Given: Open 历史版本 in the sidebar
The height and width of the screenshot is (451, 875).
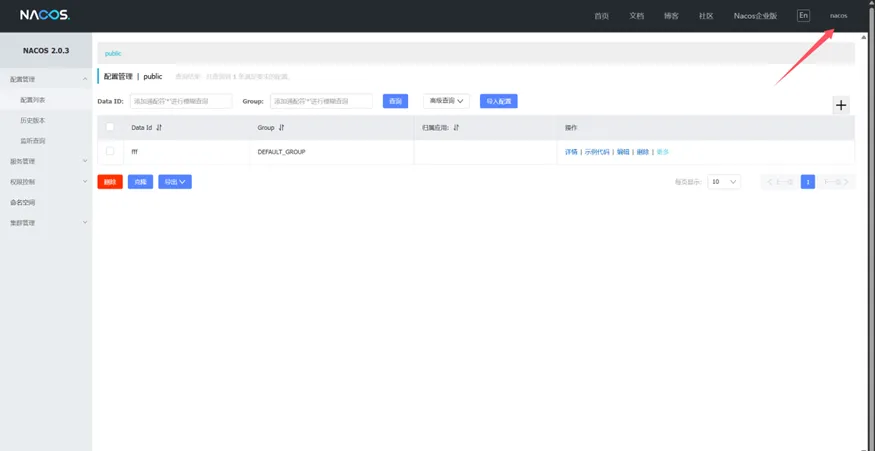Looking at the screenshot, I should point(33,120).
